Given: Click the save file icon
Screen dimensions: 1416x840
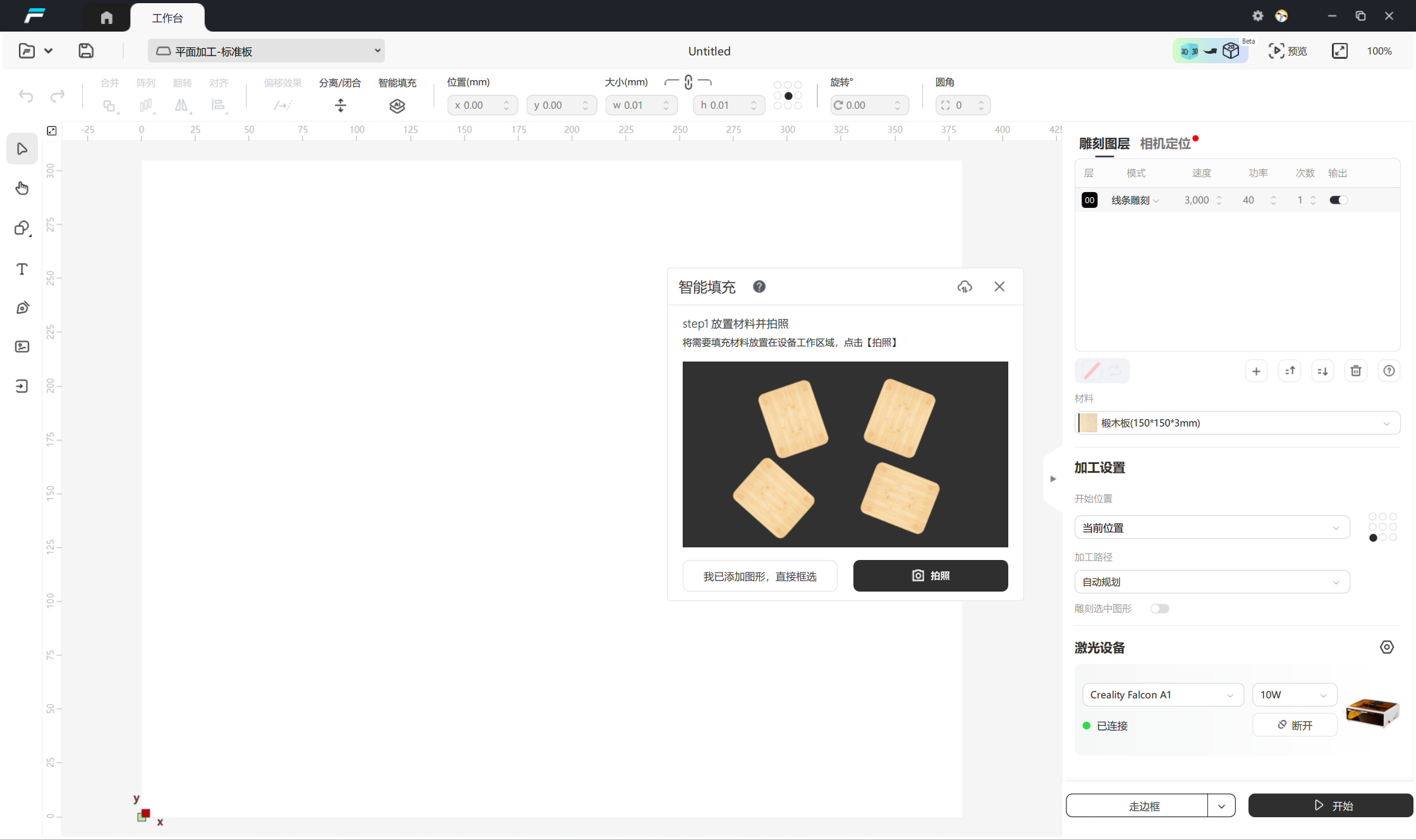Looking at the screenshot, I should click(x=86, y=51).
